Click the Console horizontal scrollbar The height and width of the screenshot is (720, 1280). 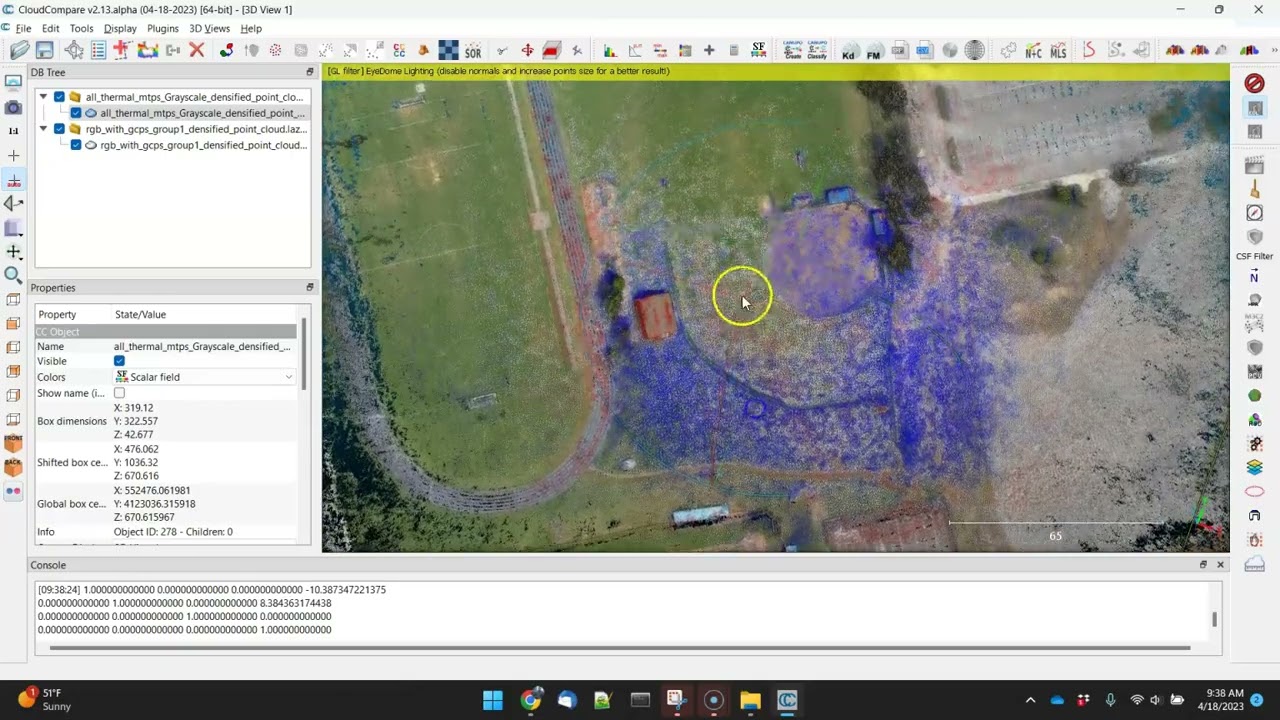pyautogui.click(x=620, y=648)
